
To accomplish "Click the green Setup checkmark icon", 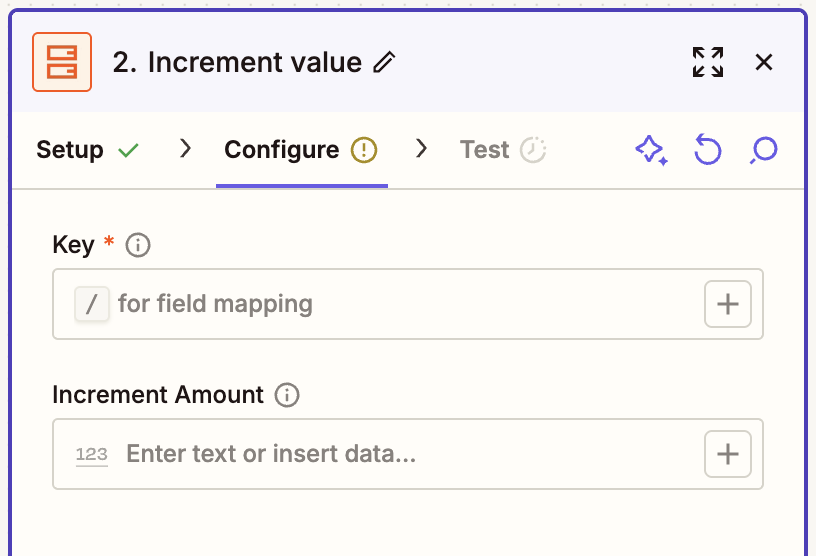I will (x=128, y=150).
